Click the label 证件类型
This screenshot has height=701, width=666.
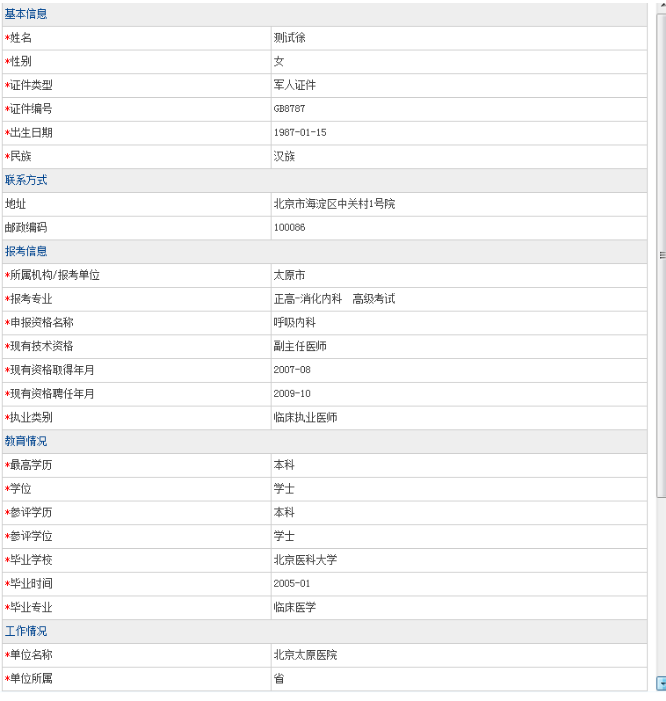point(31,85)
